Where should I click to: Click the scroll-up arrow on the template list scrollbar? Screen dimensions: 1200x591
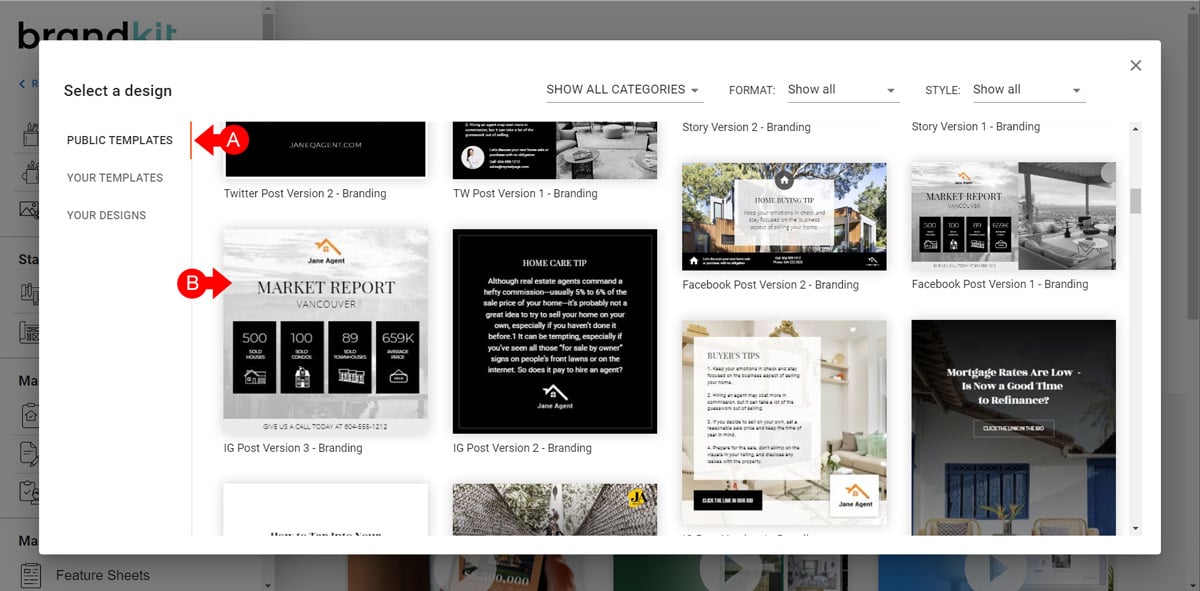(x=1135, y=127)
